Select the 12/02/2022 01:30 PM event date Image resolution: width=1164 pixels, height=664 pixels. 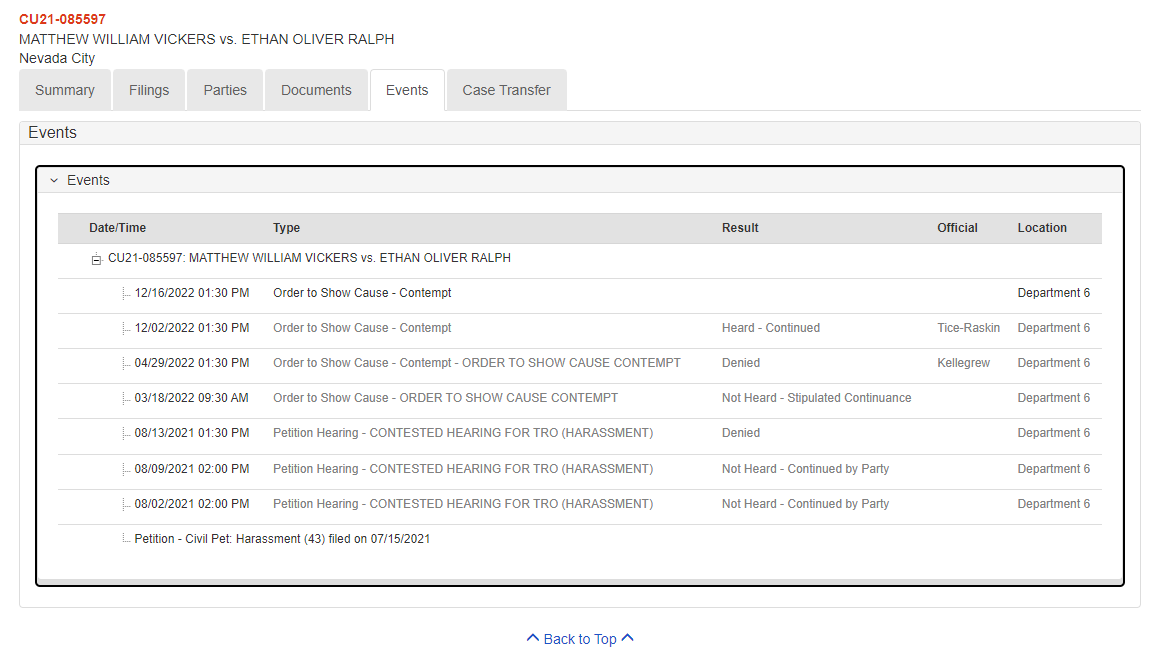(x=192, y=328)
